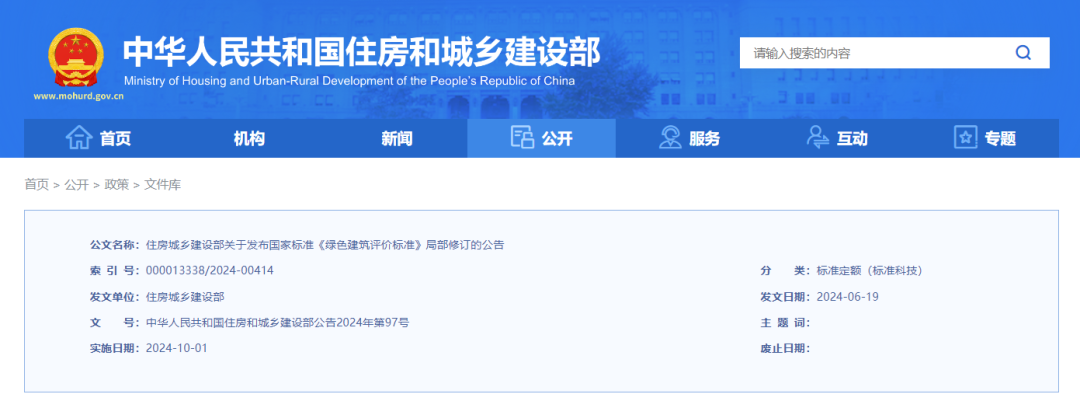Image resolution: width=1080 pixels, height=415 pixels.
Task: Open the 新闻 navigation menu
Action: point(396,138)
